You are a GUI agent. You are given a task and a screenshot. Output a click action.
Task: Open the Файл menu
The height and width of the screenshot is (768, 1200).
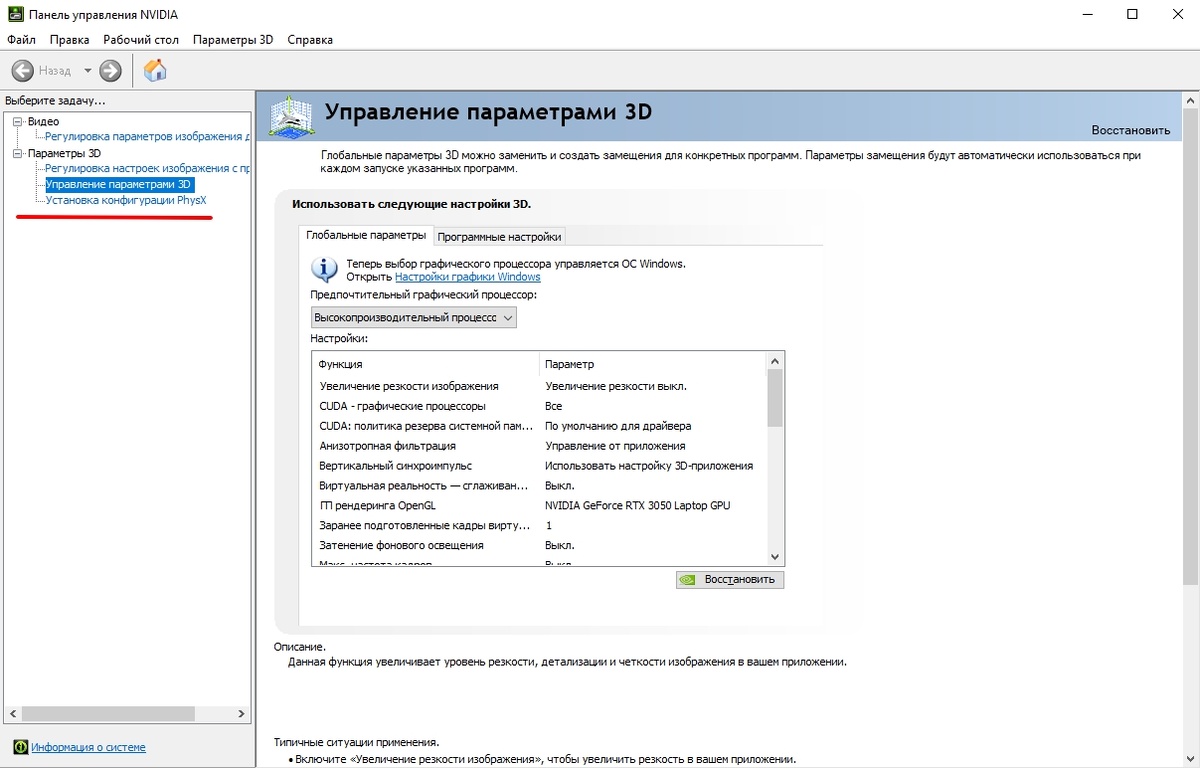21,40
